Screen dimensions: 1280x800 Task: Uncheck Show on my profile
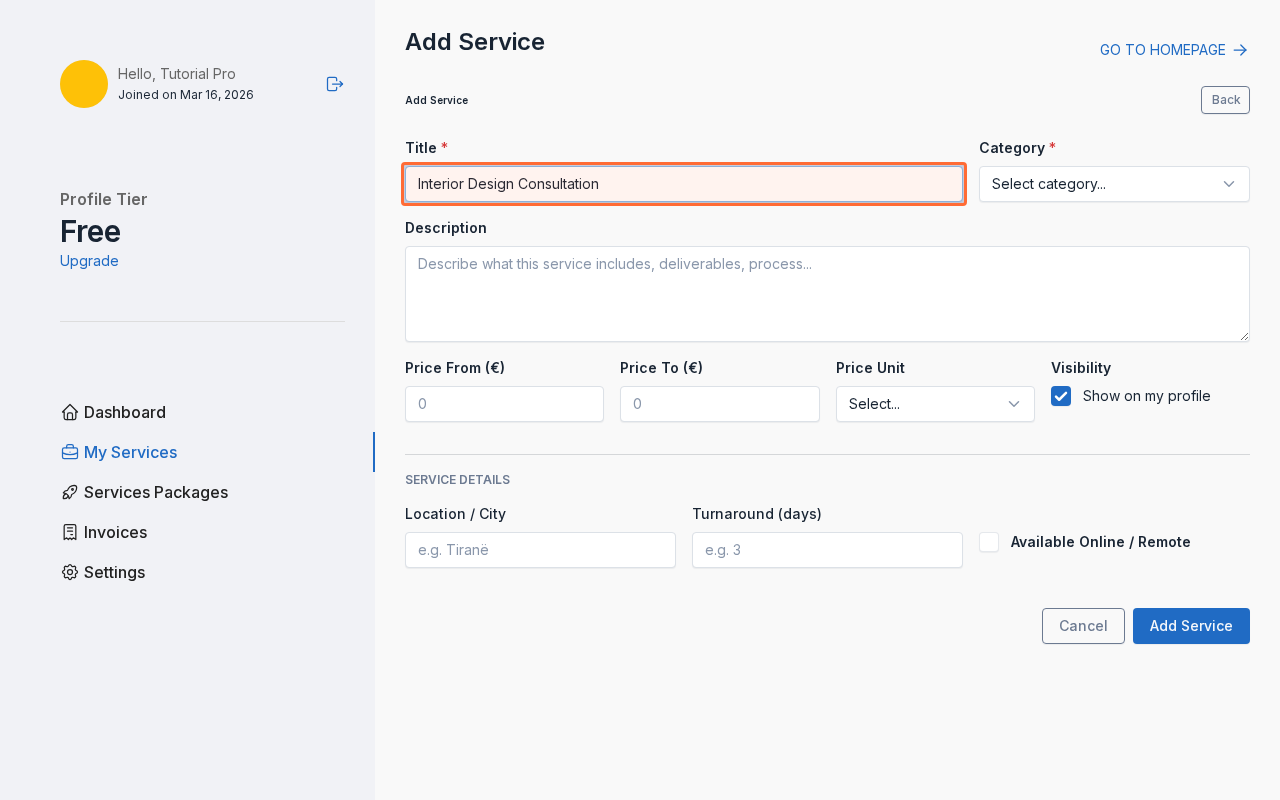[1061, 396]
